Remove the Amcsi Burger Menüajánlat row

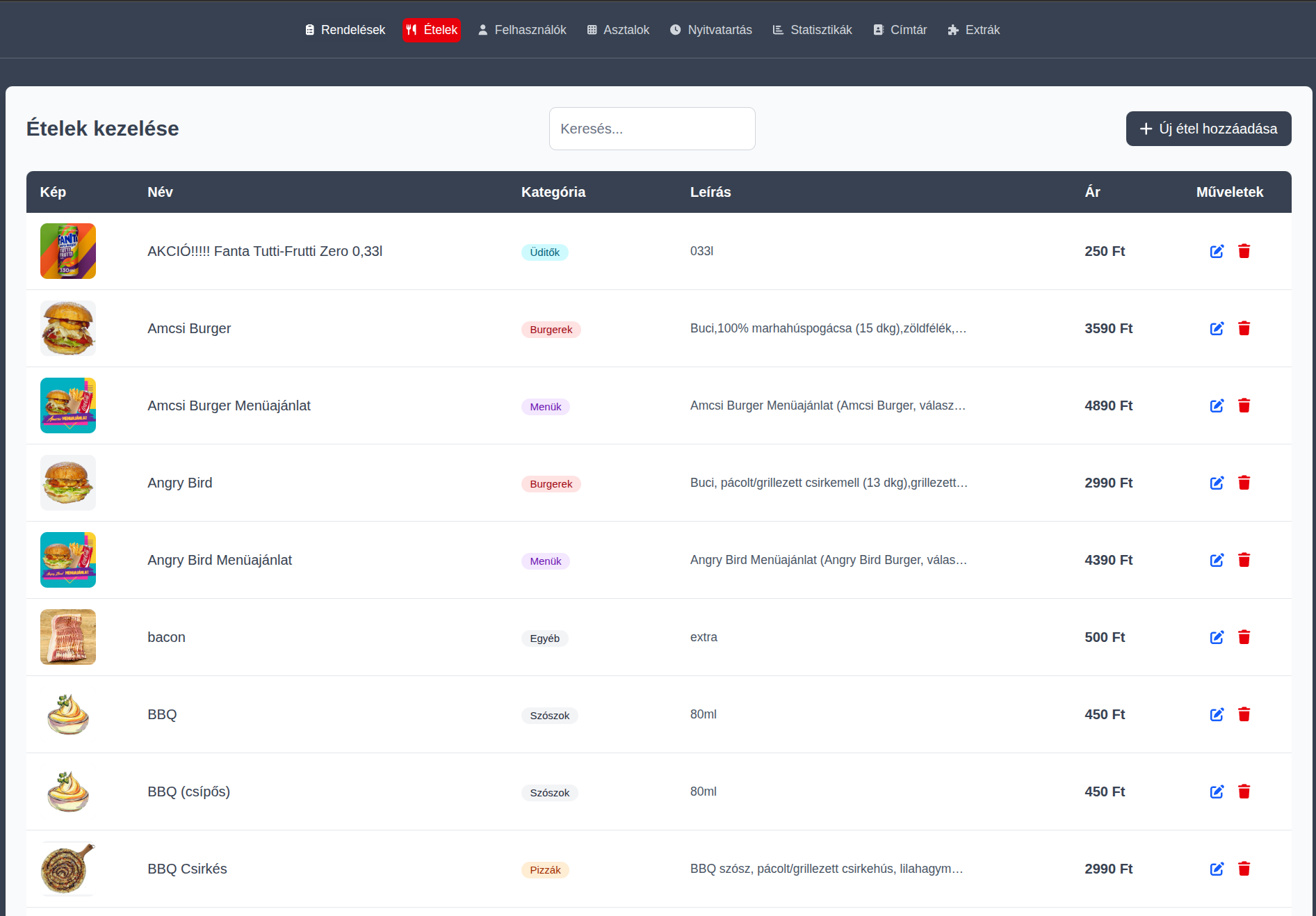tap(1244, 405)
